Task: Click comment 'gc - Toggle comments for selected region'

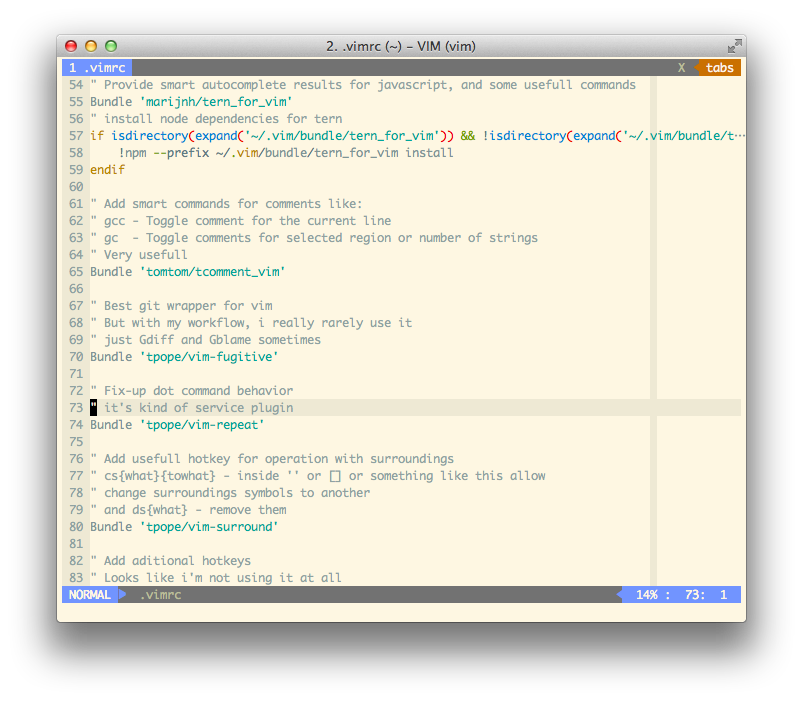Action: 251,238
